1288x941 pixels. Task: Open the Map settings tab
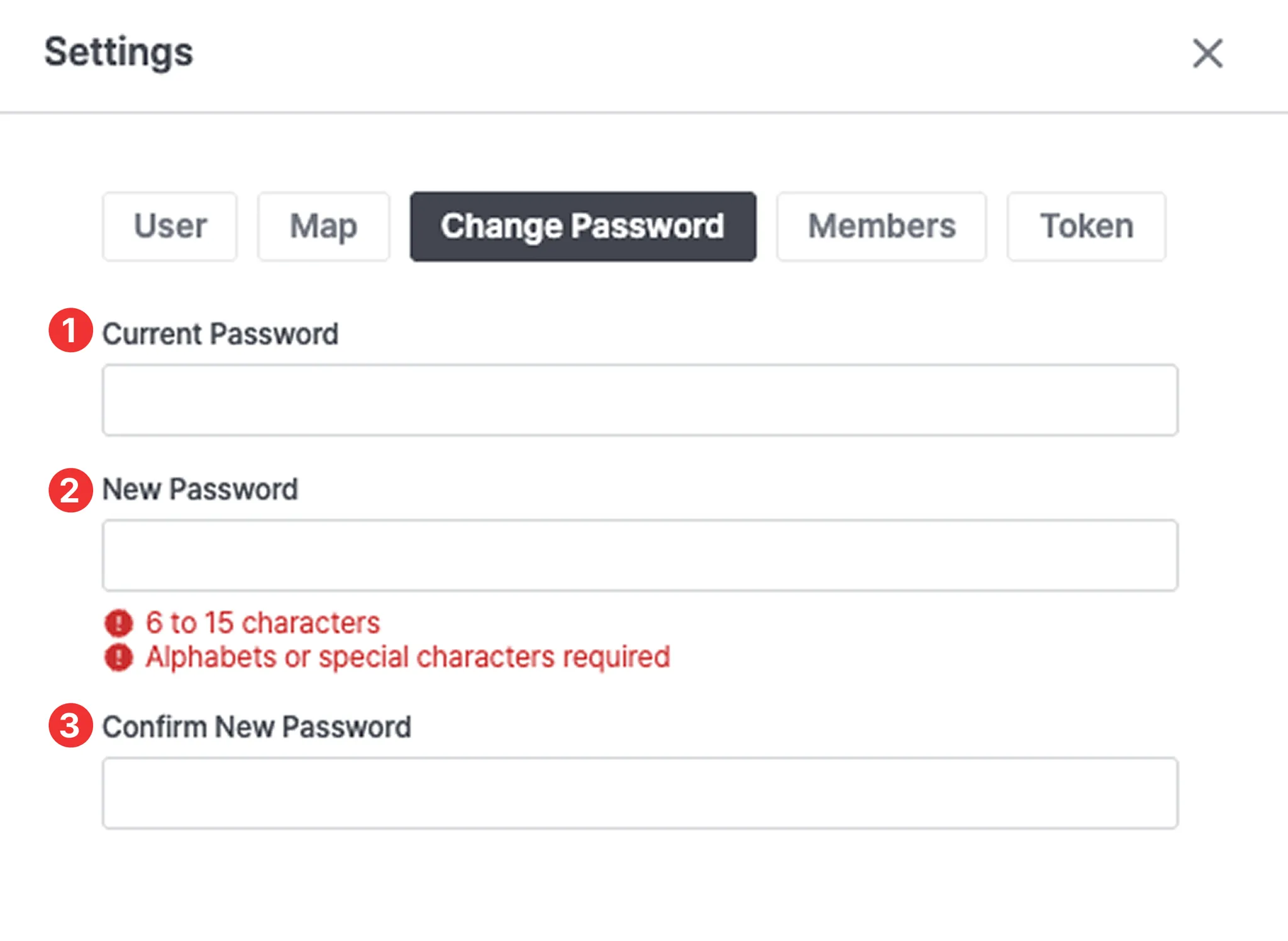(323, 226)
